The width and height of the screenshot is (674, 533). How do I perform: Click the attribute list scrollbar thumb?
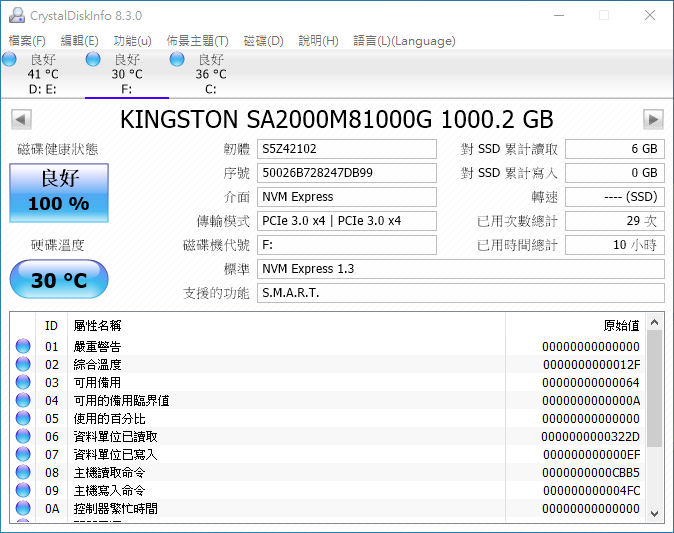[655, 389]
